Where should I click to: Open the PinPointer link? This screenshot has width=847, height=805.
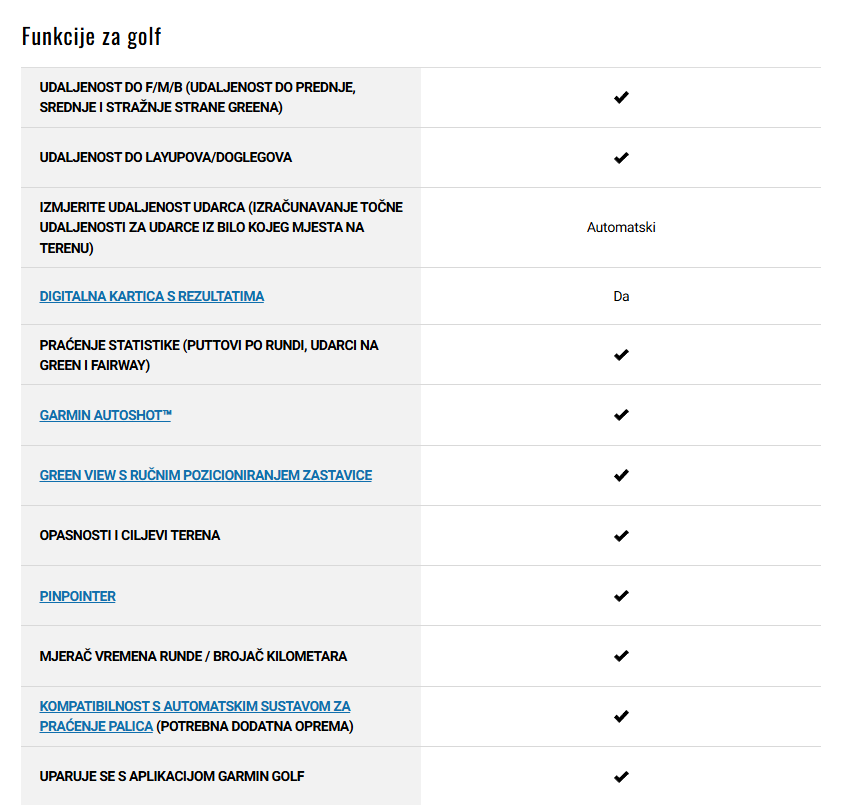pyautogui.click(x=77, y=596)
